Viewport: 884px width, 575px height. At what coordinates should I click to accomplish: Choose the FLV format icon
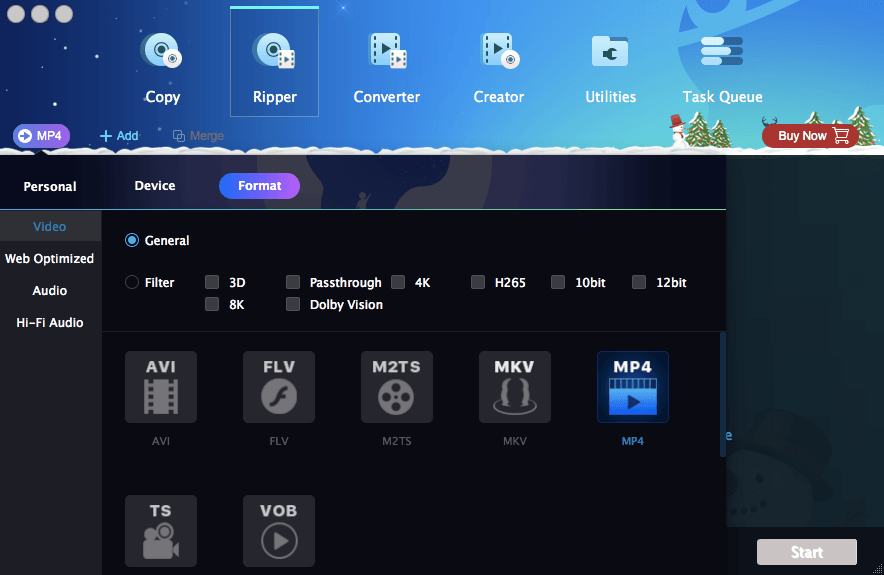279,387
